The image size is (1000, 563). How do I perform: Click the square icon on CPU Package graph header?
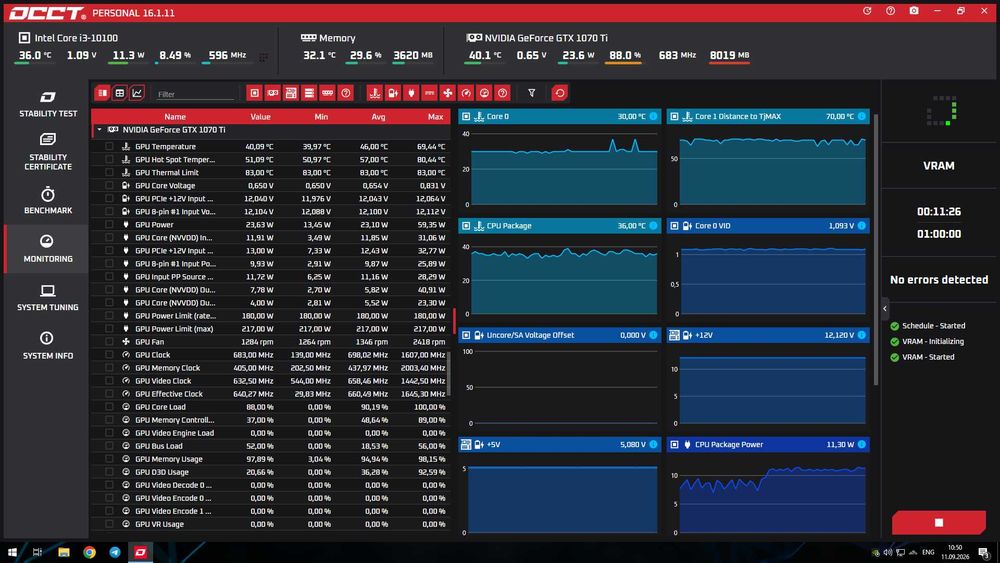coord(466,226)
